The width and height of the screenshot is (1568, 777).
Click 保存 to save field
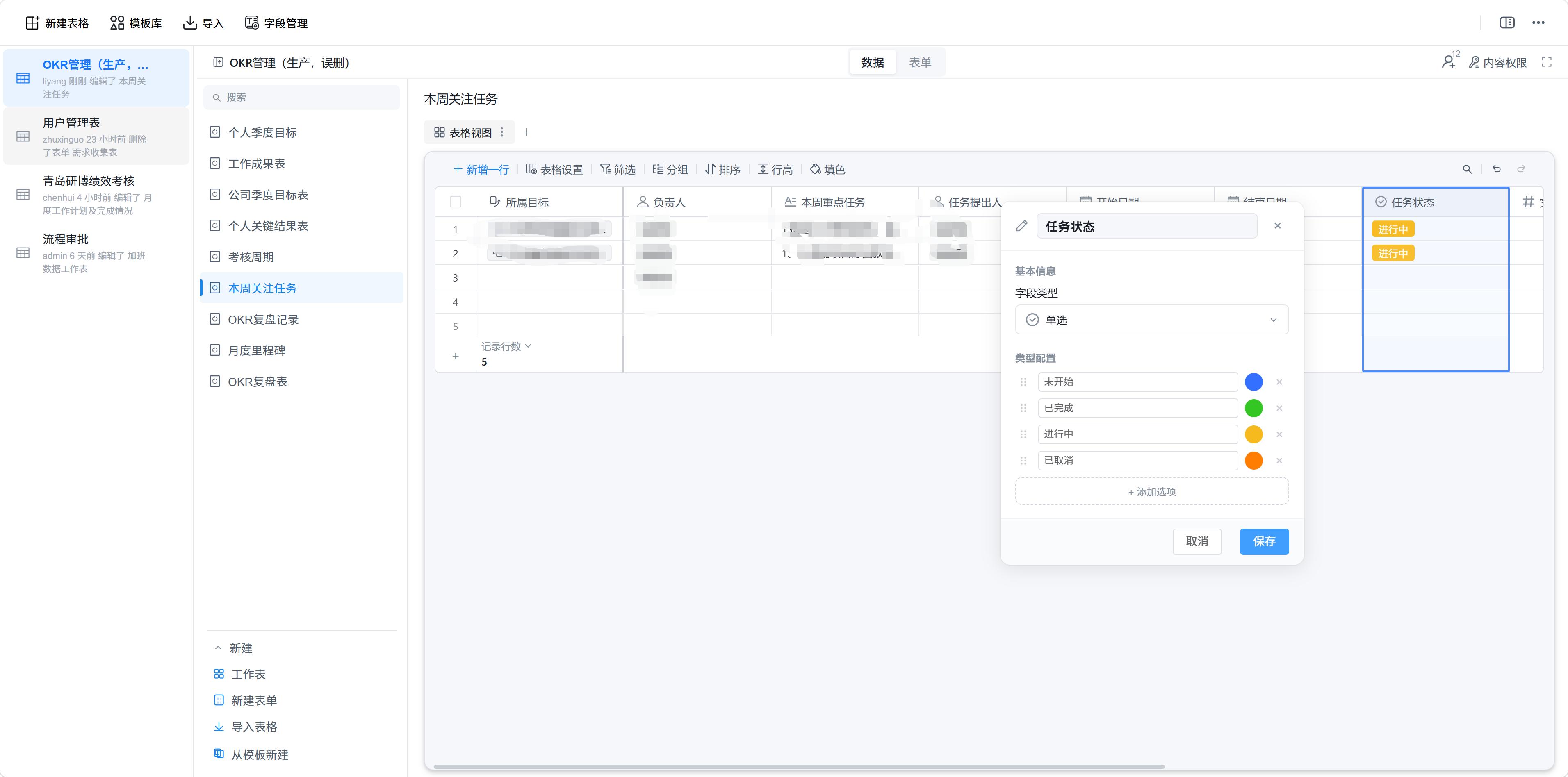(x=1264, y=541)
